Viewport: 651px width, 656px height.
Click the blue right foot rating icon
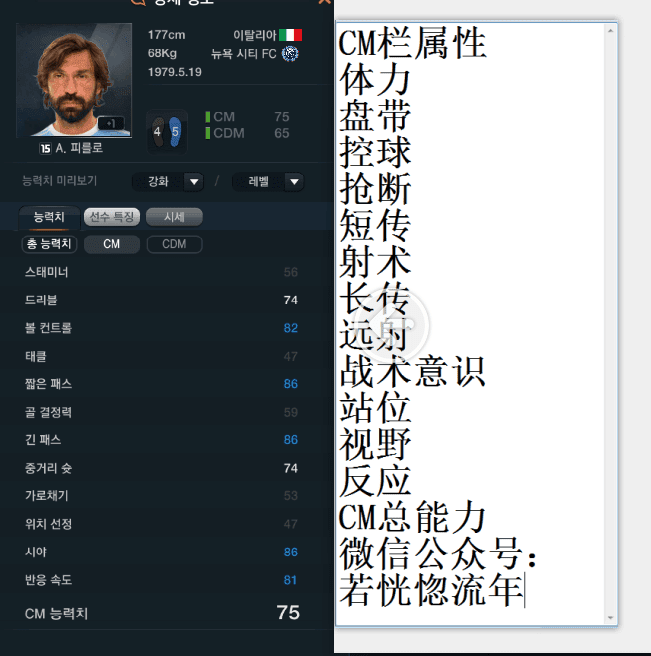175,132
